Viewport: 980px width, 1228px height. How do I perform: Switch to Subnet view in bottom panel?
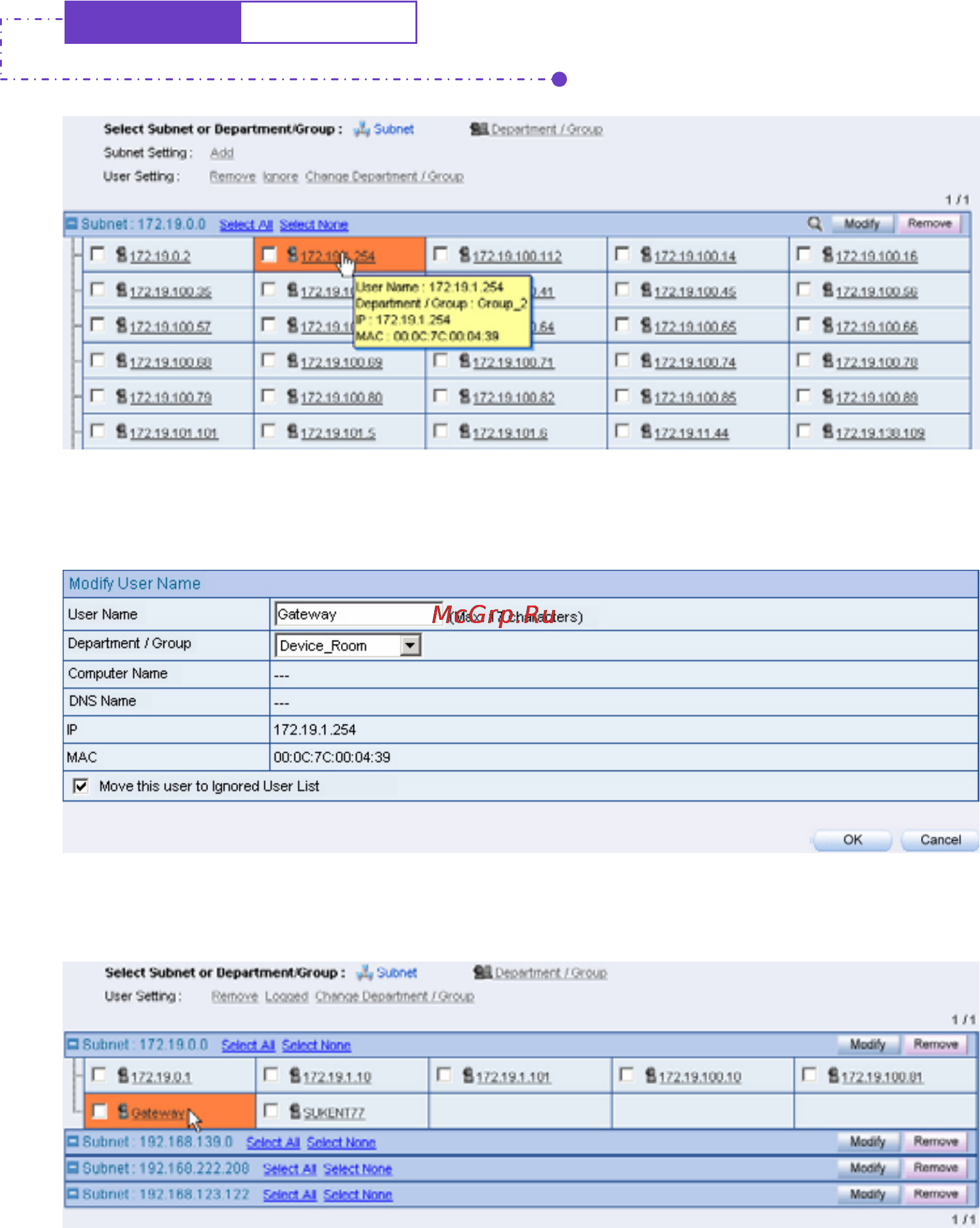tap(397, 973)
